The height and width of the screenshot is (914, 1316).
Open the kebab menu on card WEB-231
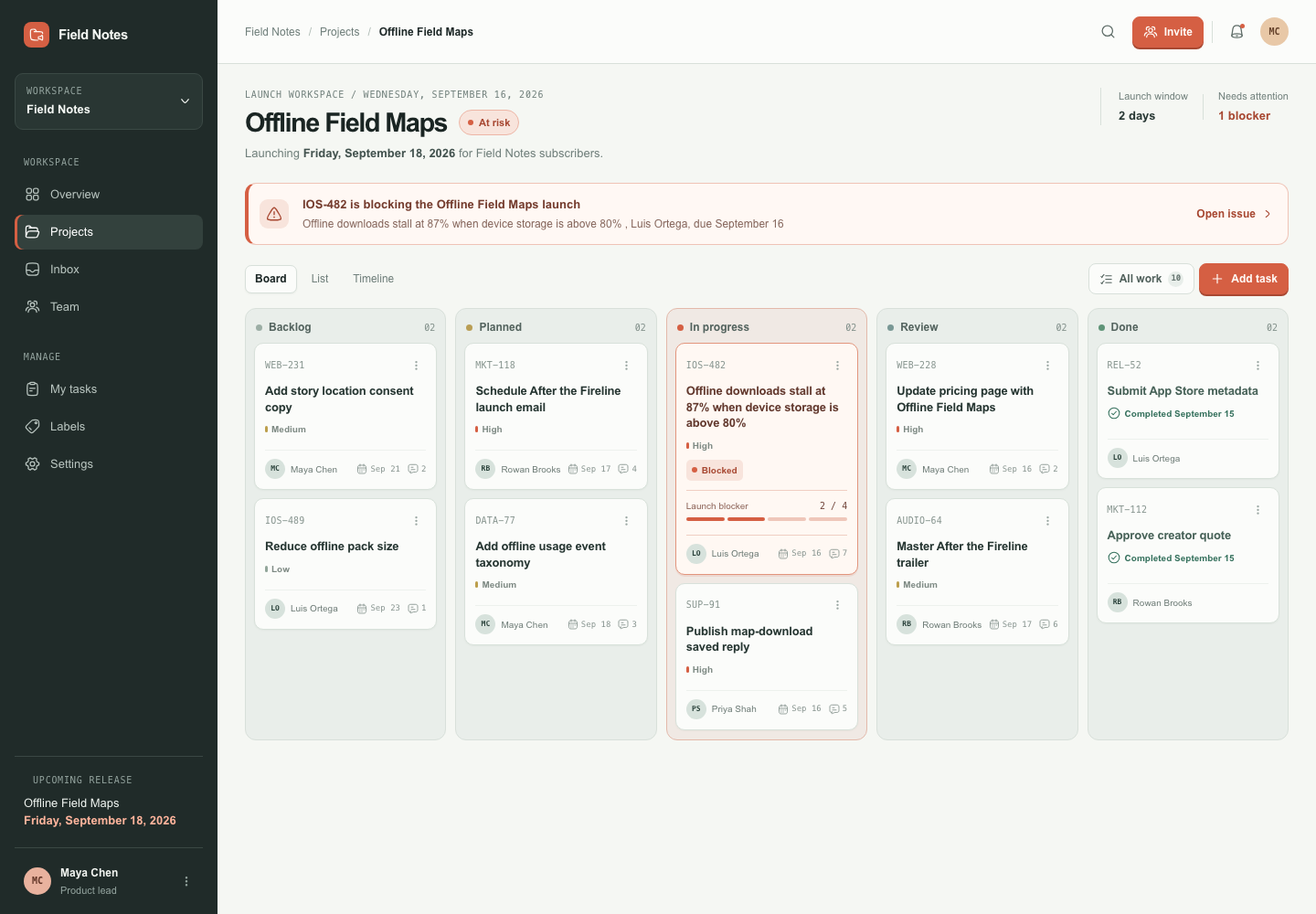(416, 366)
